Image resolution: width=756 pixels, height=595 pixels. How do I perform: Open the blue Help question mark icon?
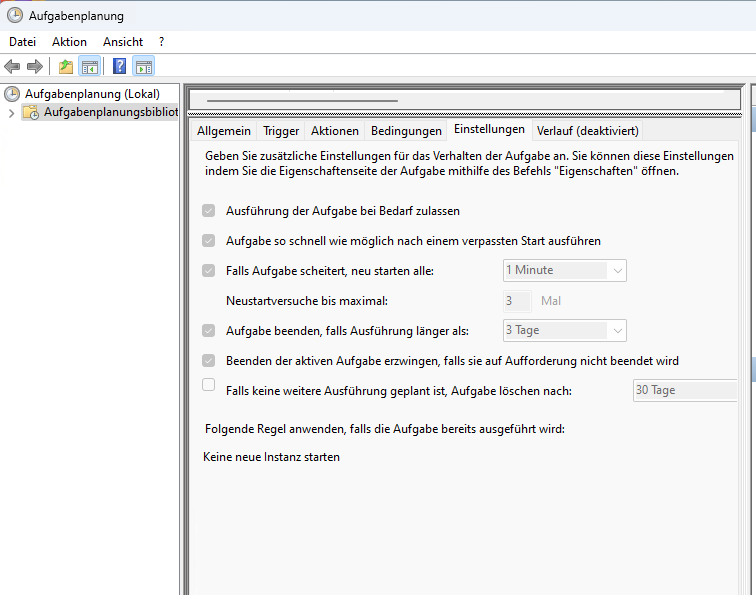(x=119, y=66)
